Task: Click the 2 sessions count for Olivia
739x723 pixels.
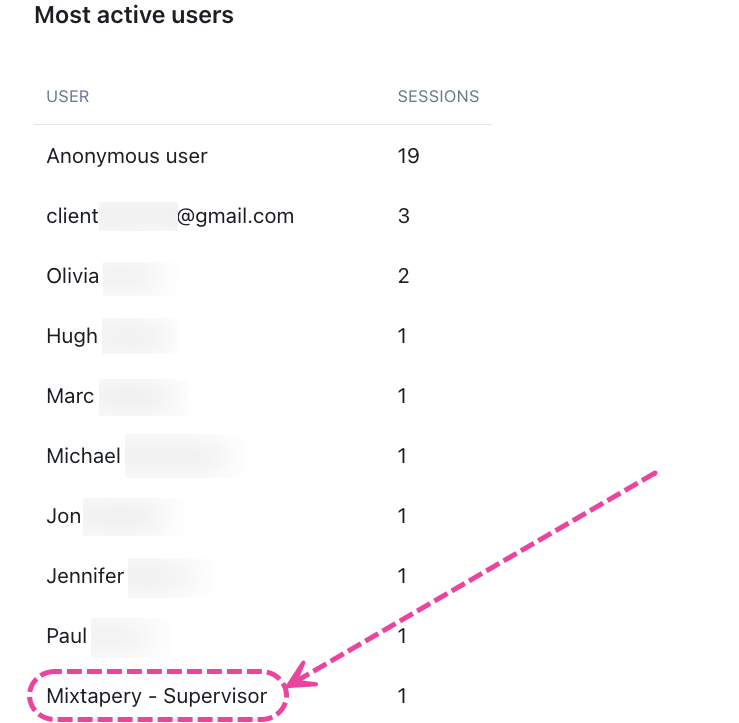Action: [x=403, y=276]
